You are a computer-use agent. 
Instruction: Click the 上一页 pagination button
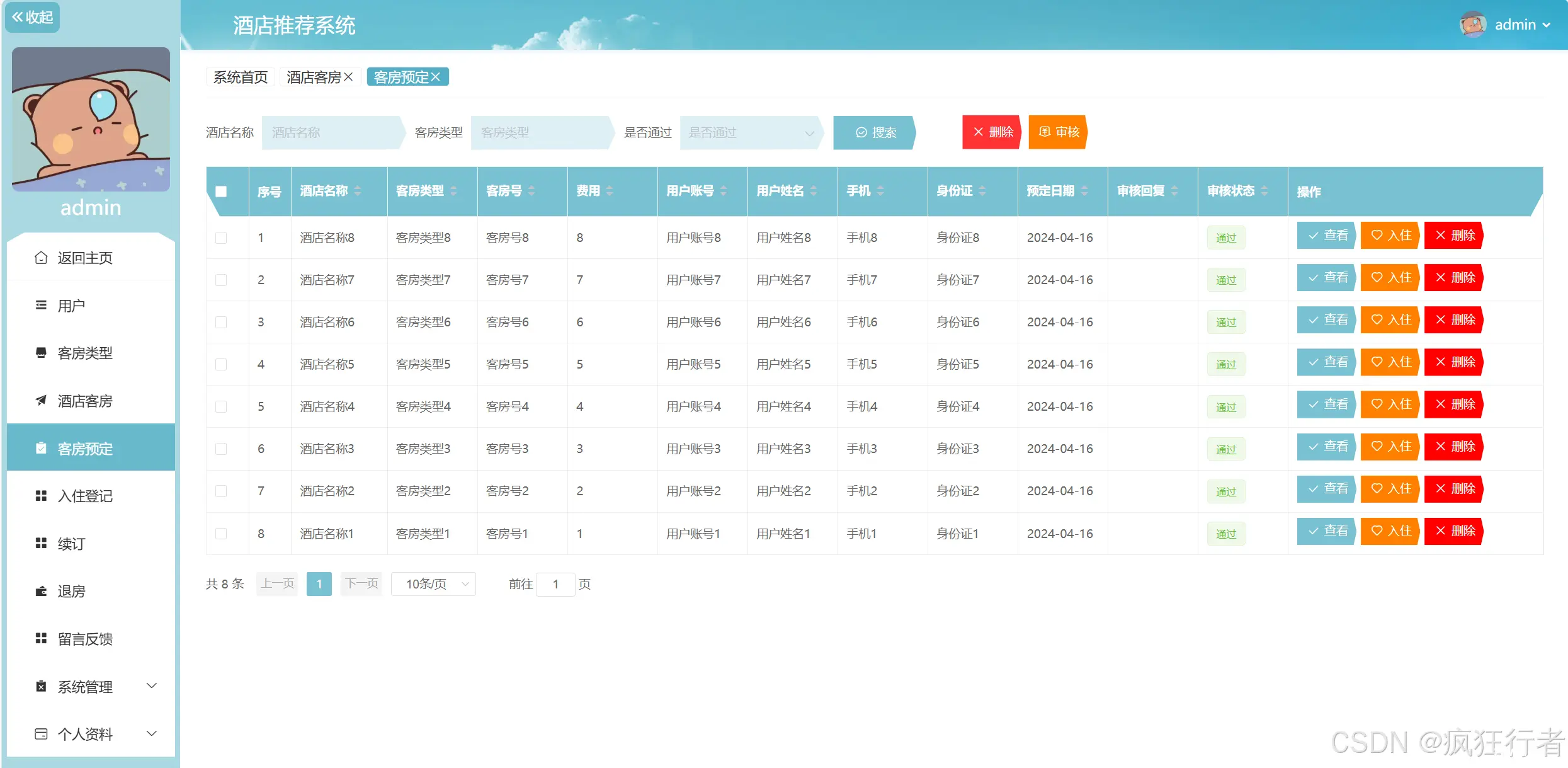(x=277, y=584)
